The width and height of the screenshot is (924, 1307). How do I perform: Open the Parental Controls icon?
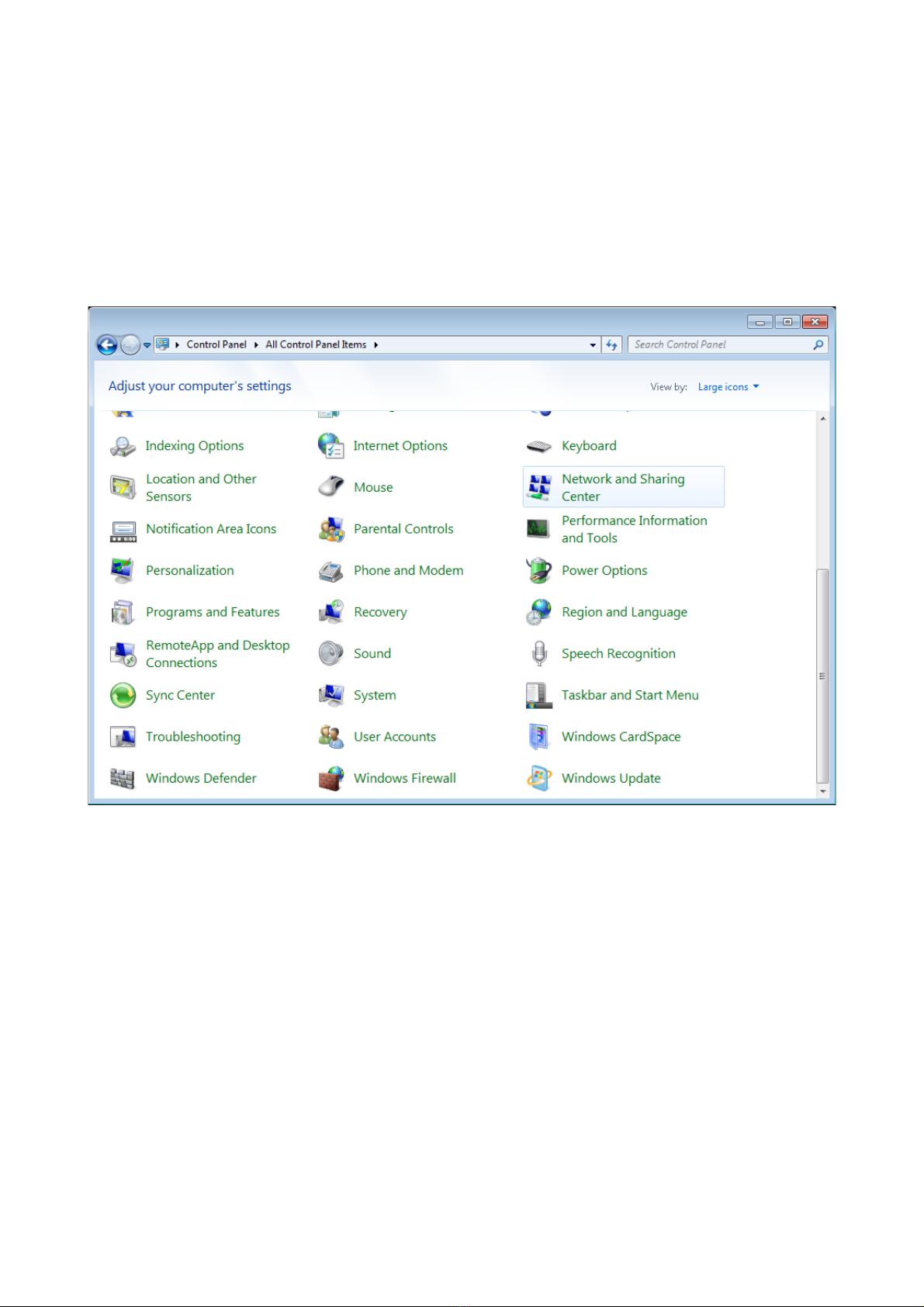click(x=330, y=529)
